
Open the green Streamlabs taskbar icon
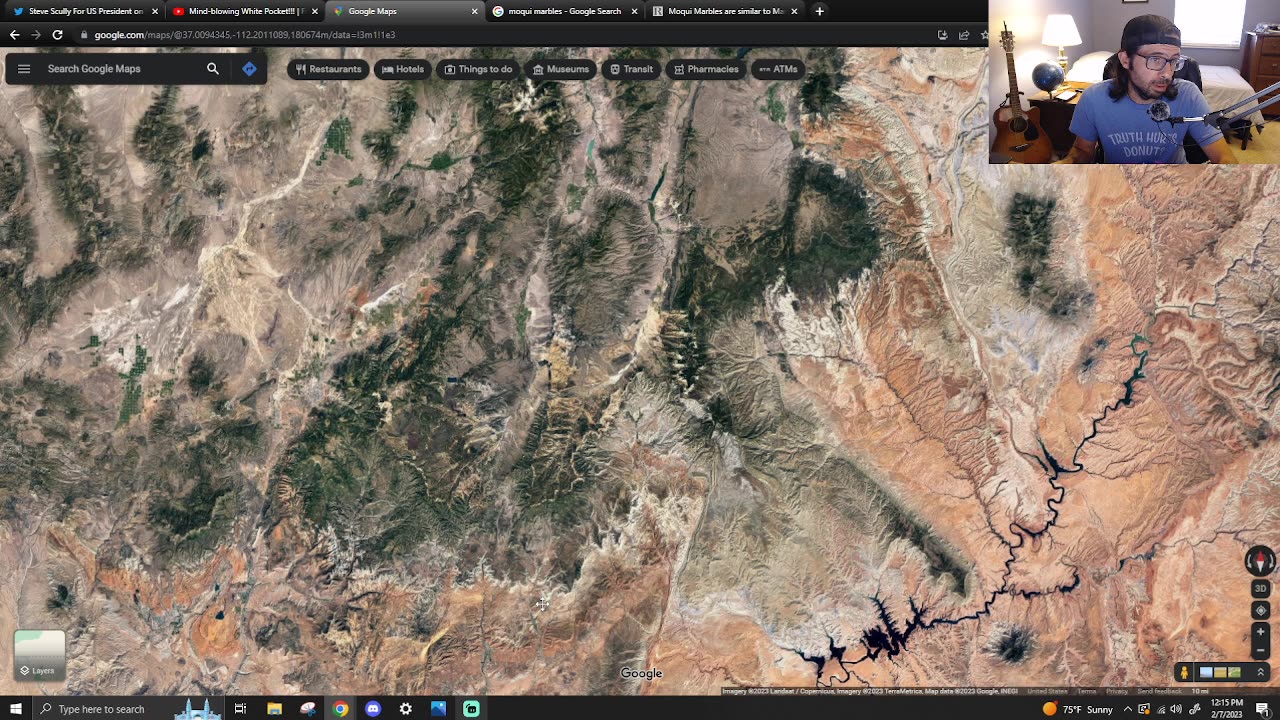471,709
